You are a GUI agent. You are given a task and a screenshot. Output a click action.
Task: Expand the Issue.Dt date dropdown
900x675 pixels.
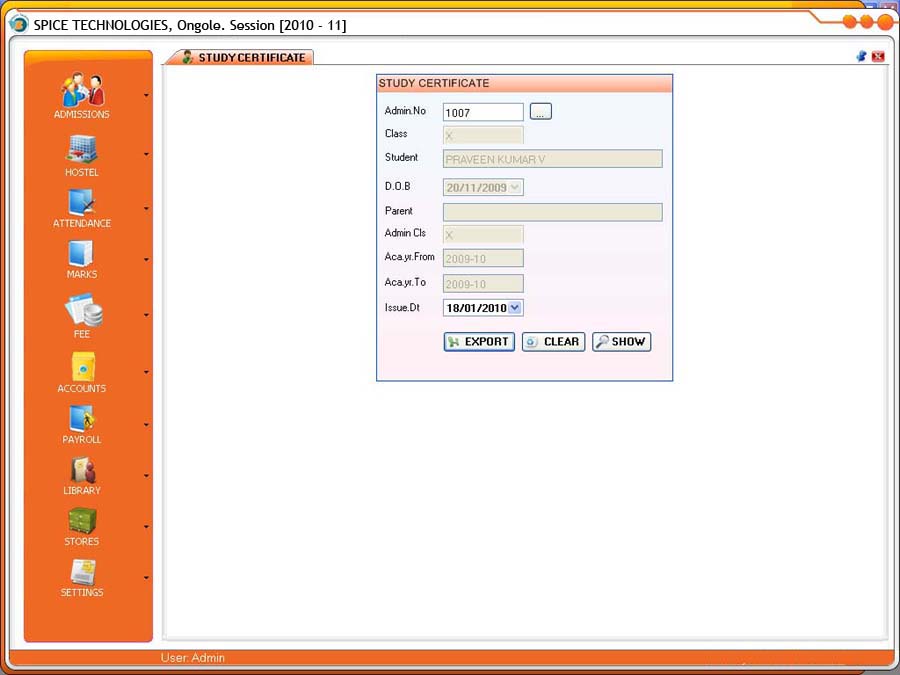[515, 308]
